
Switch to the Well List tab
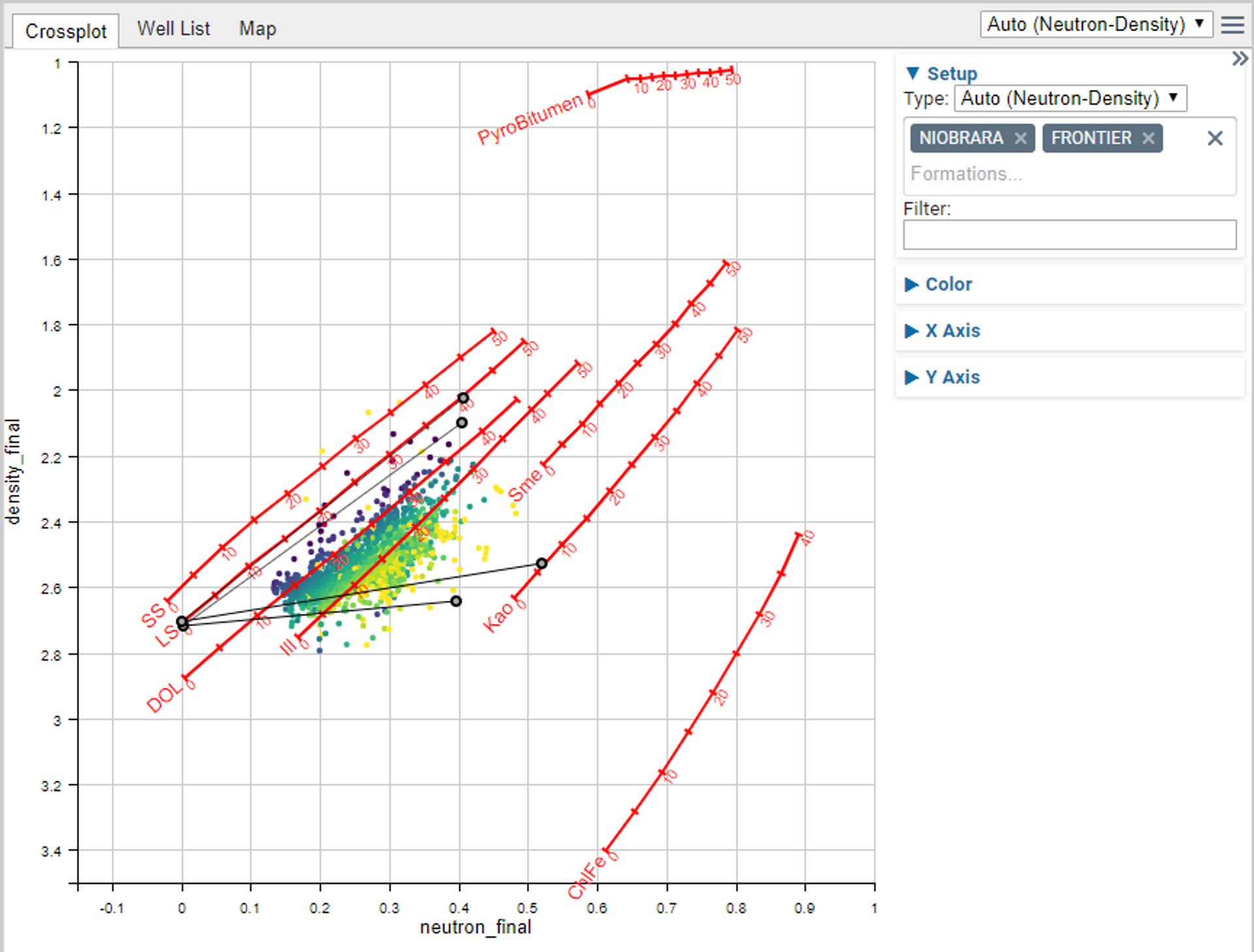pyautogui.click(x=173, y=29)
